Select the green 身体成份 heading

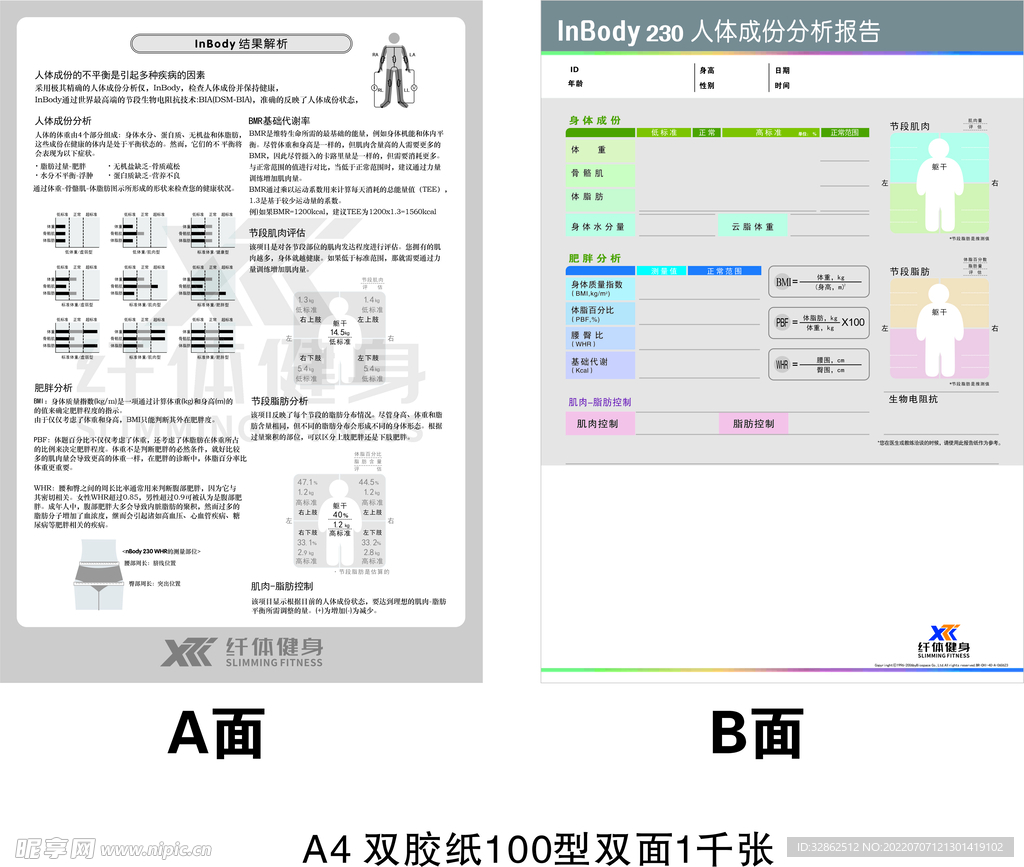pyautogui.click(x=594, y=120)
